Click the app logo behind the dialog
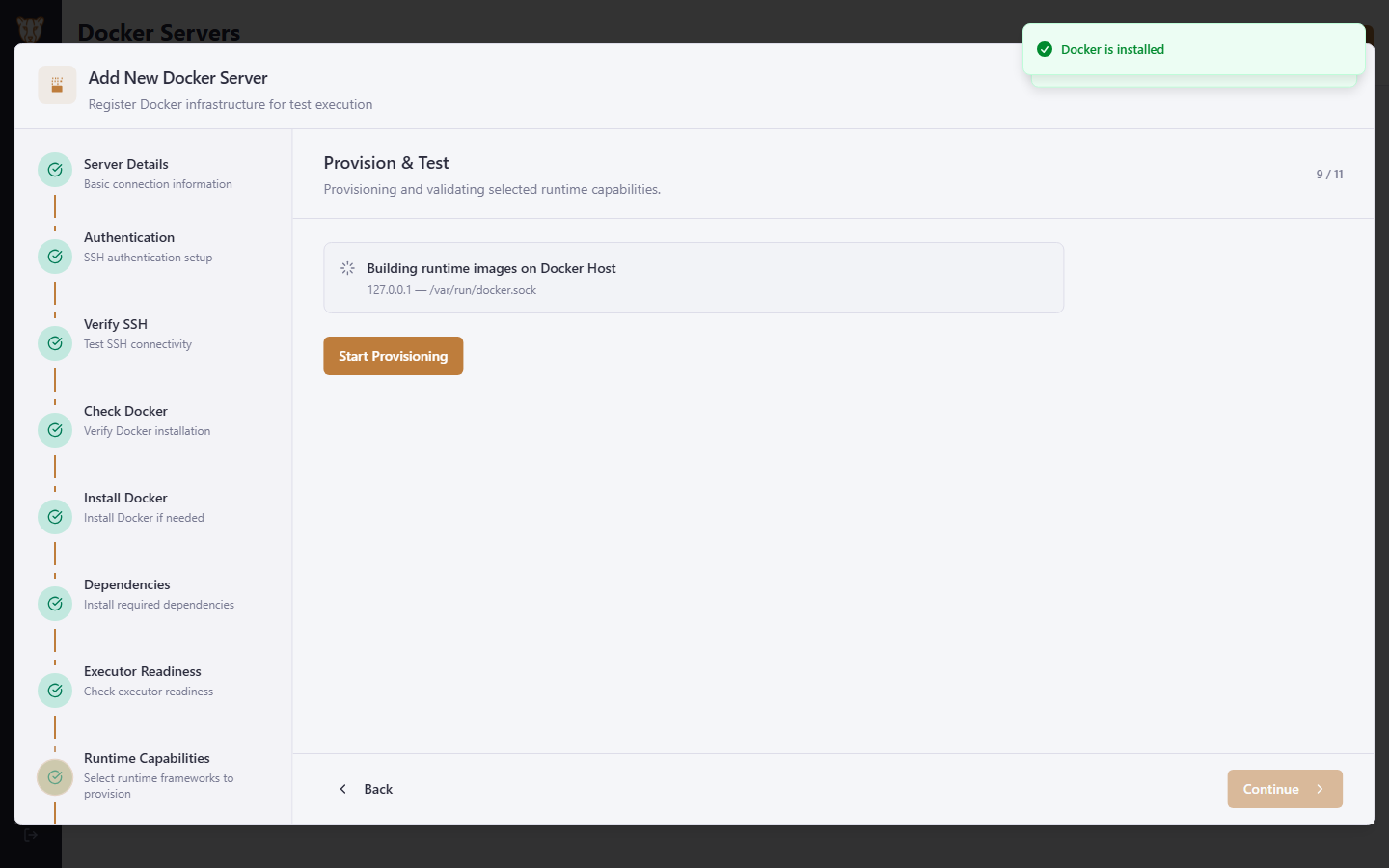The image size is (1389, 868). (x=30, y=30)
